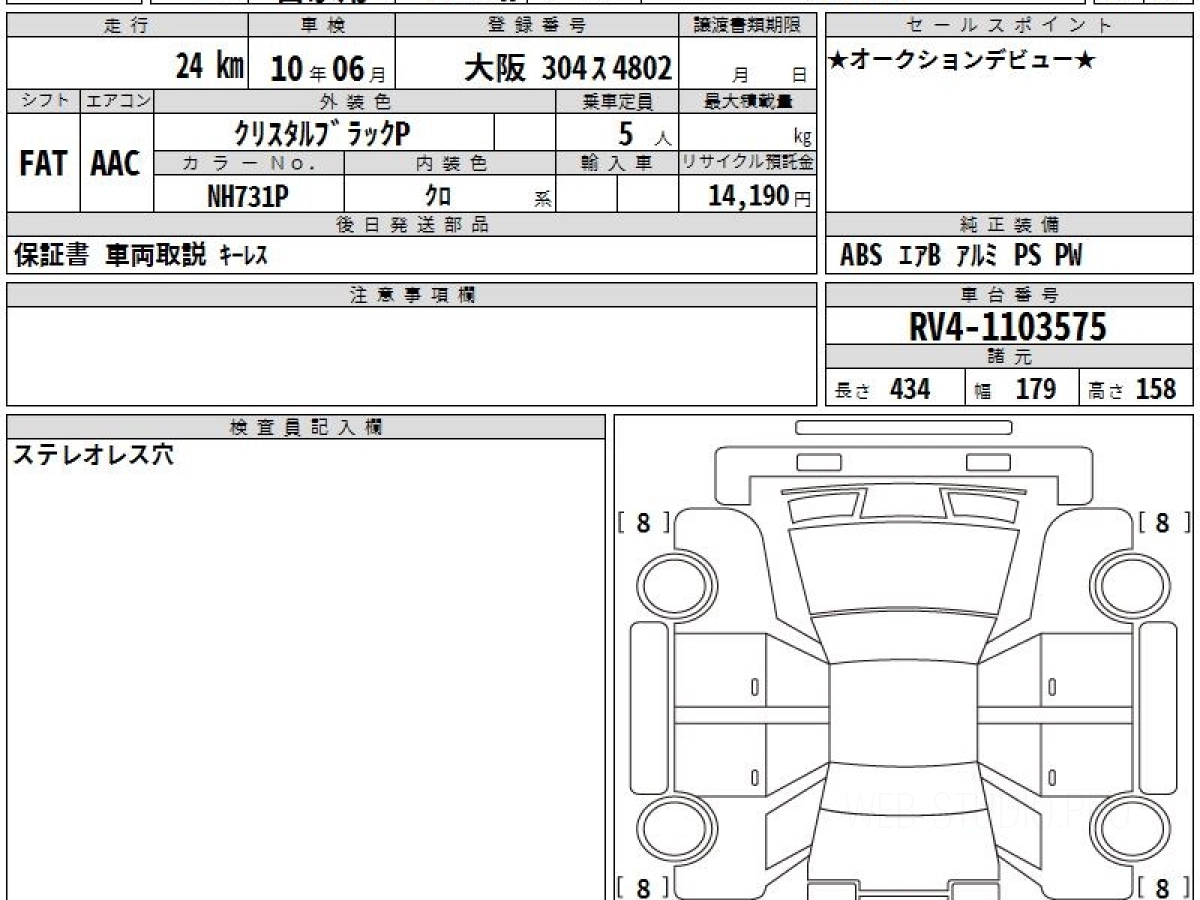This screenshot has height=900, width=1200.
Task: Click registration number "大阪 304ス4802"
Action: (567, 68)
